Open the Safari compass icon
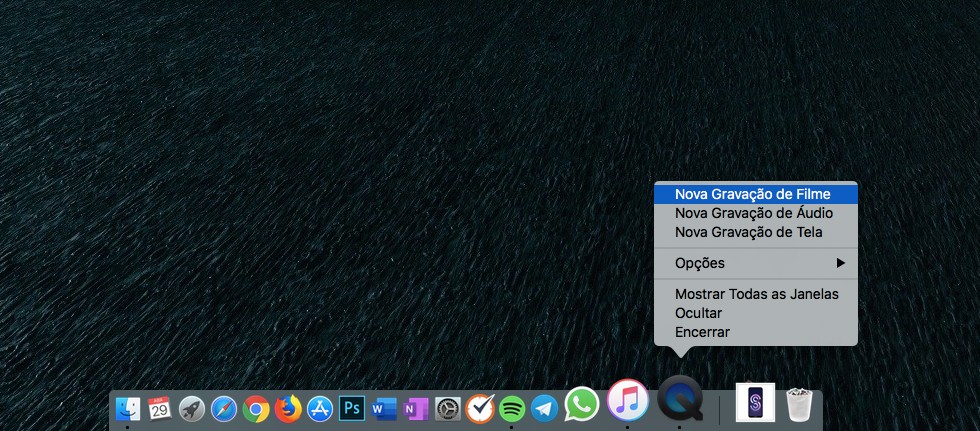 point(224,409)
